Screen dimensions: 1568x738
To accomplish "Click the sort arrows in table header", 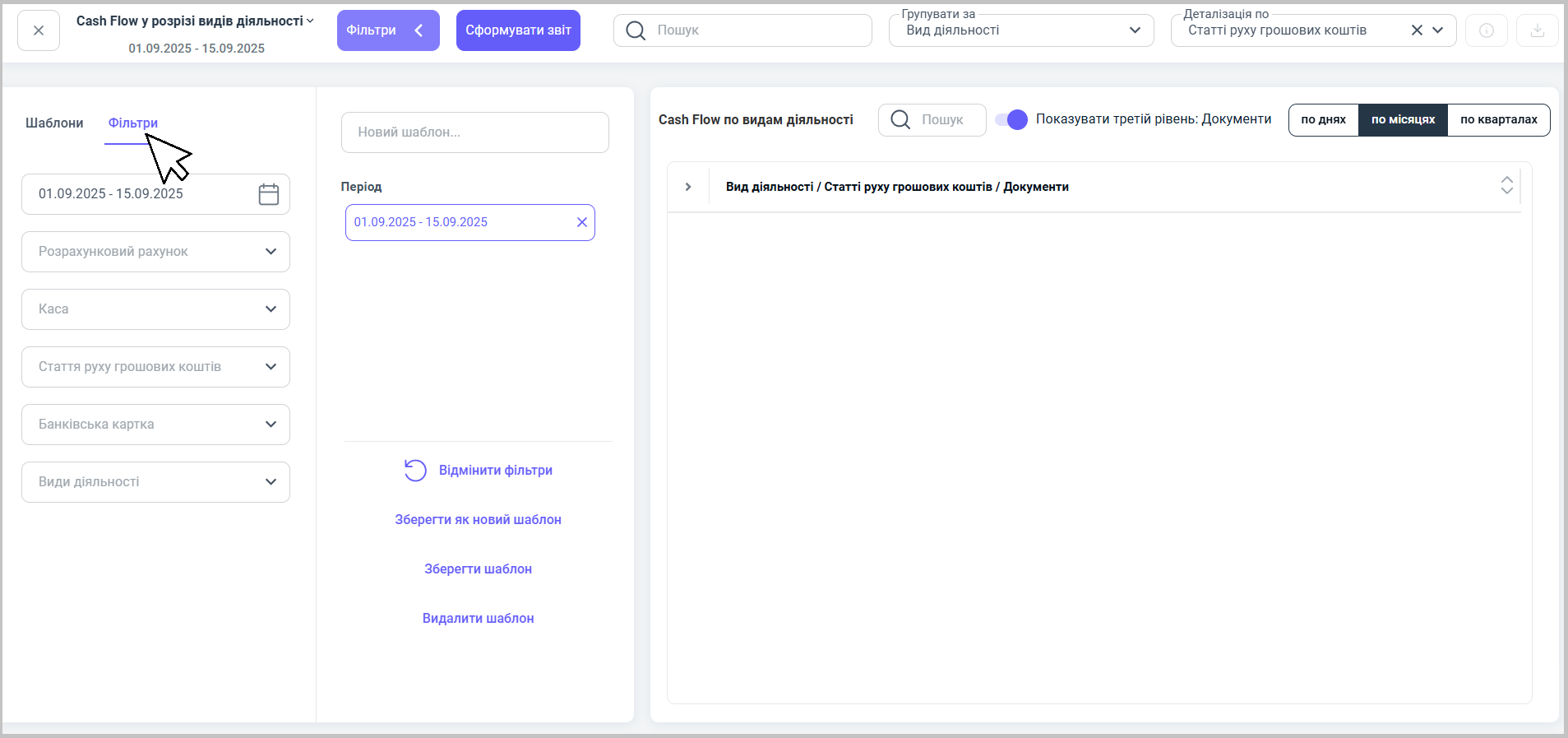I will (1506, 185).
